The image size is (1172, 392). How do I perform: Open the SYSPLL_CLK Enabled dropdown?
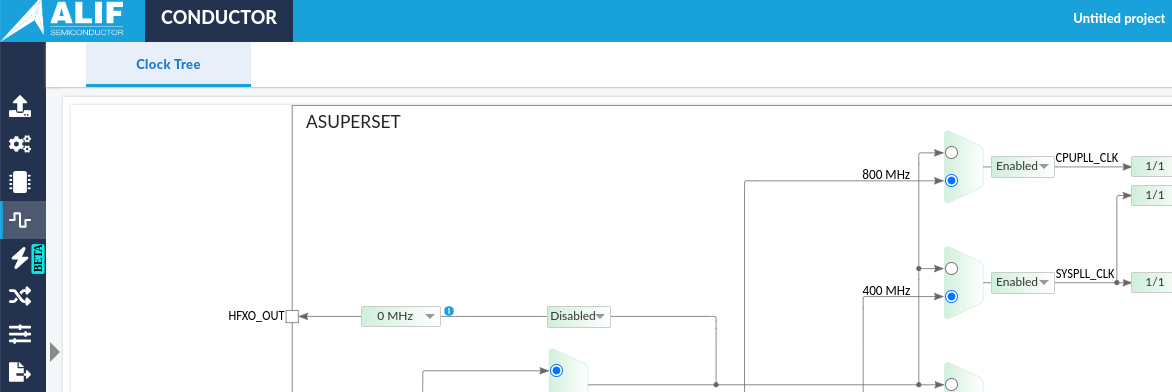point(1023,282)
